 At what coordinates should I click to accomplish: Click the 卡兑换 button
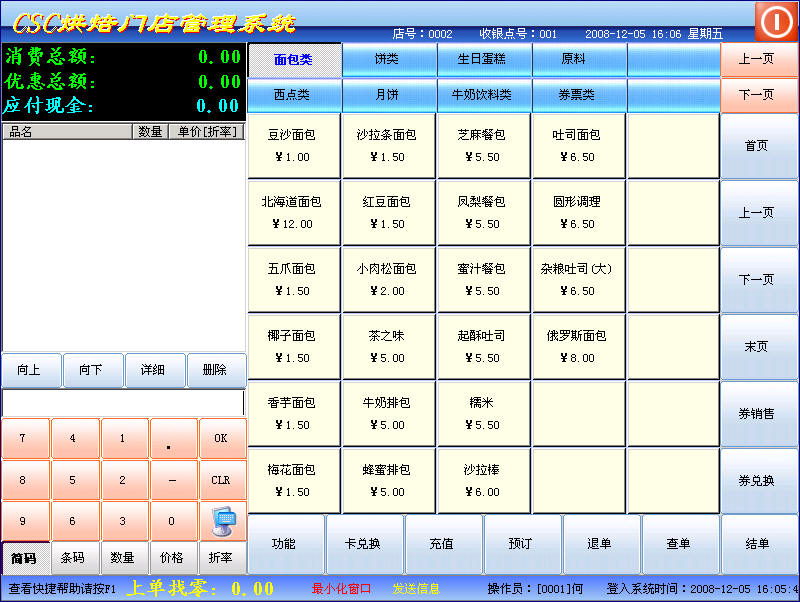(364, 544)
